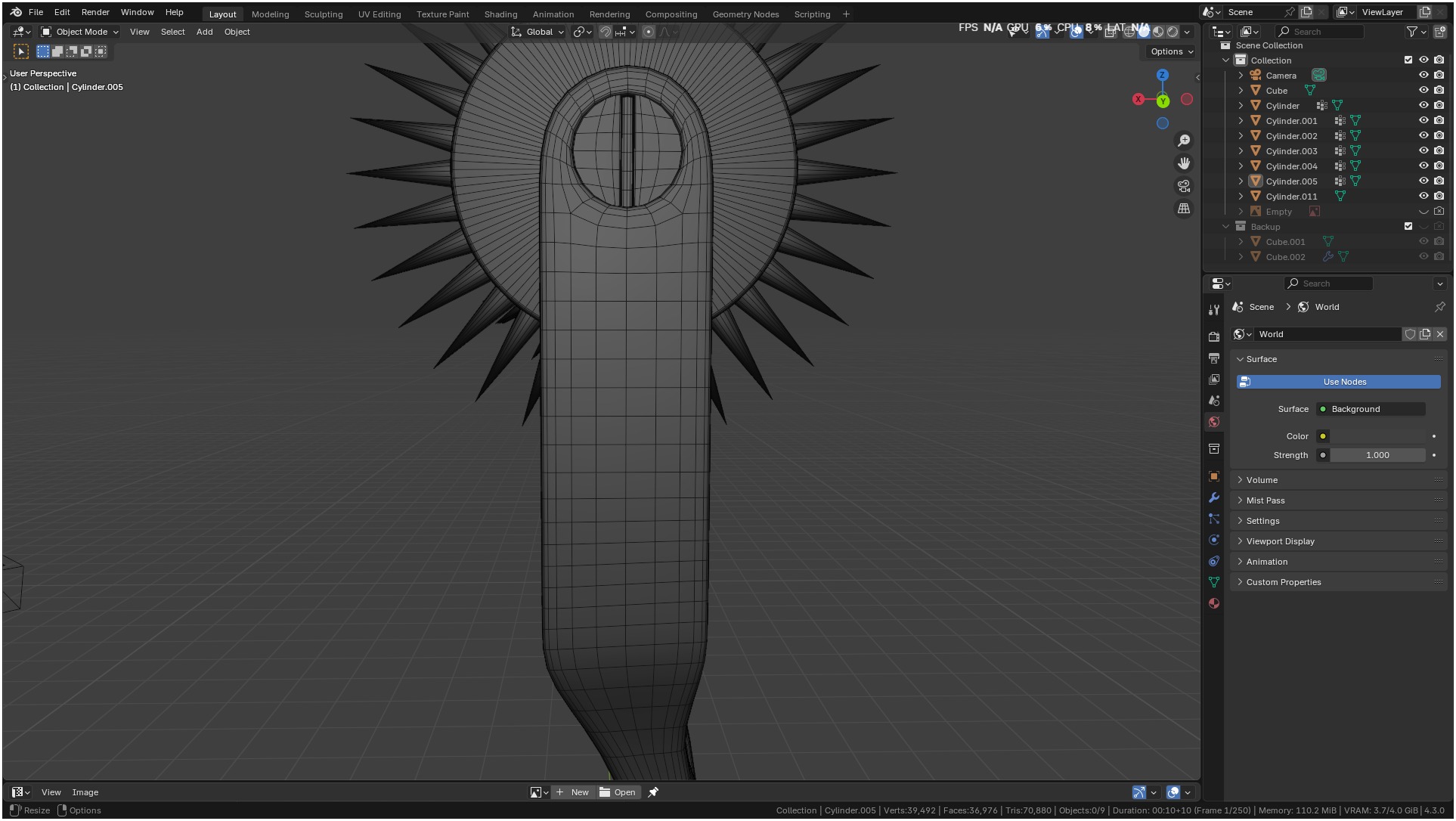This screenshot has width=1456, height=821.
Task: Open the Render menu
Action: coord(95,12)
